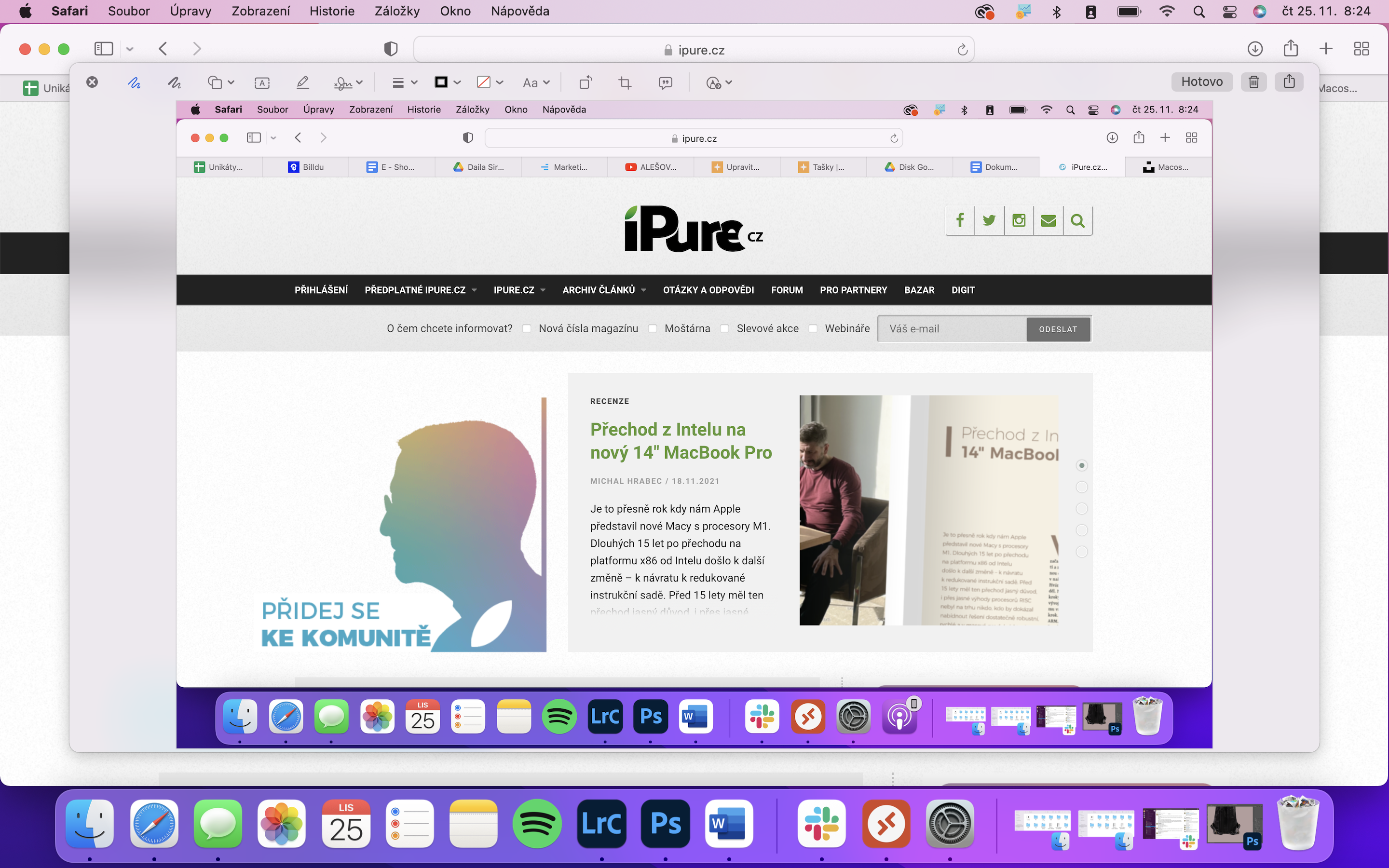Image resolution: width=1389 pixels, height=868 pixels.
Task: Open the Zobrazení menu in the topmost menu bar
Action: pos(260,12)
